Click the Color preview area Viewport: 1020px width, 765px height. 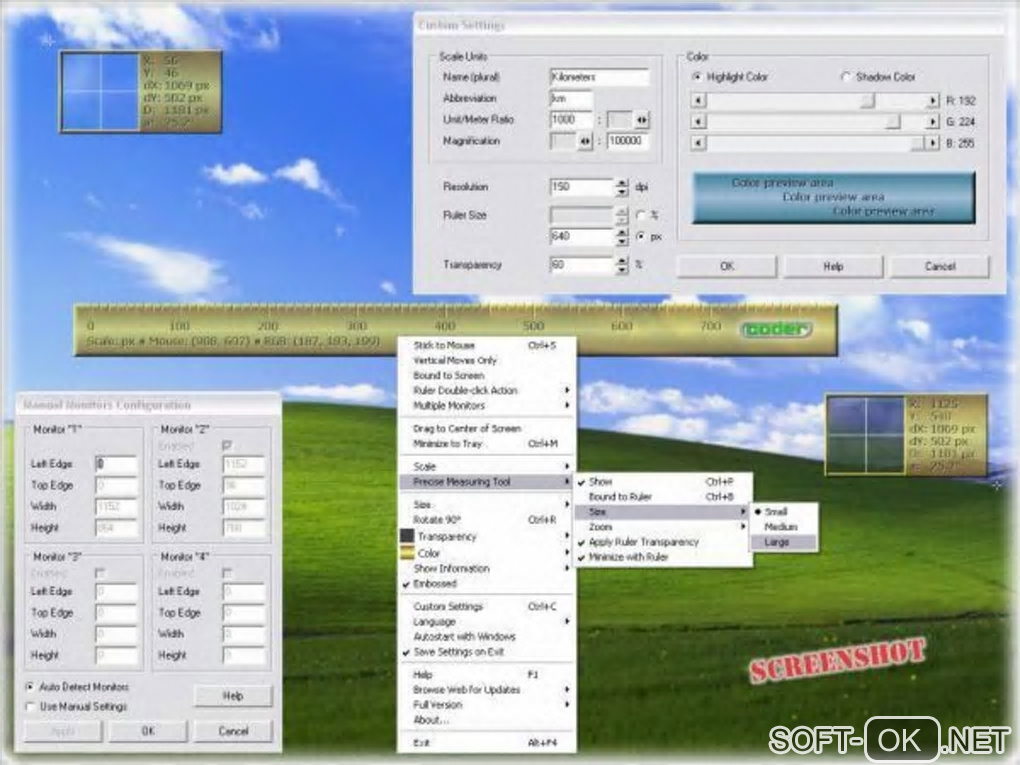tap(833, 198)
